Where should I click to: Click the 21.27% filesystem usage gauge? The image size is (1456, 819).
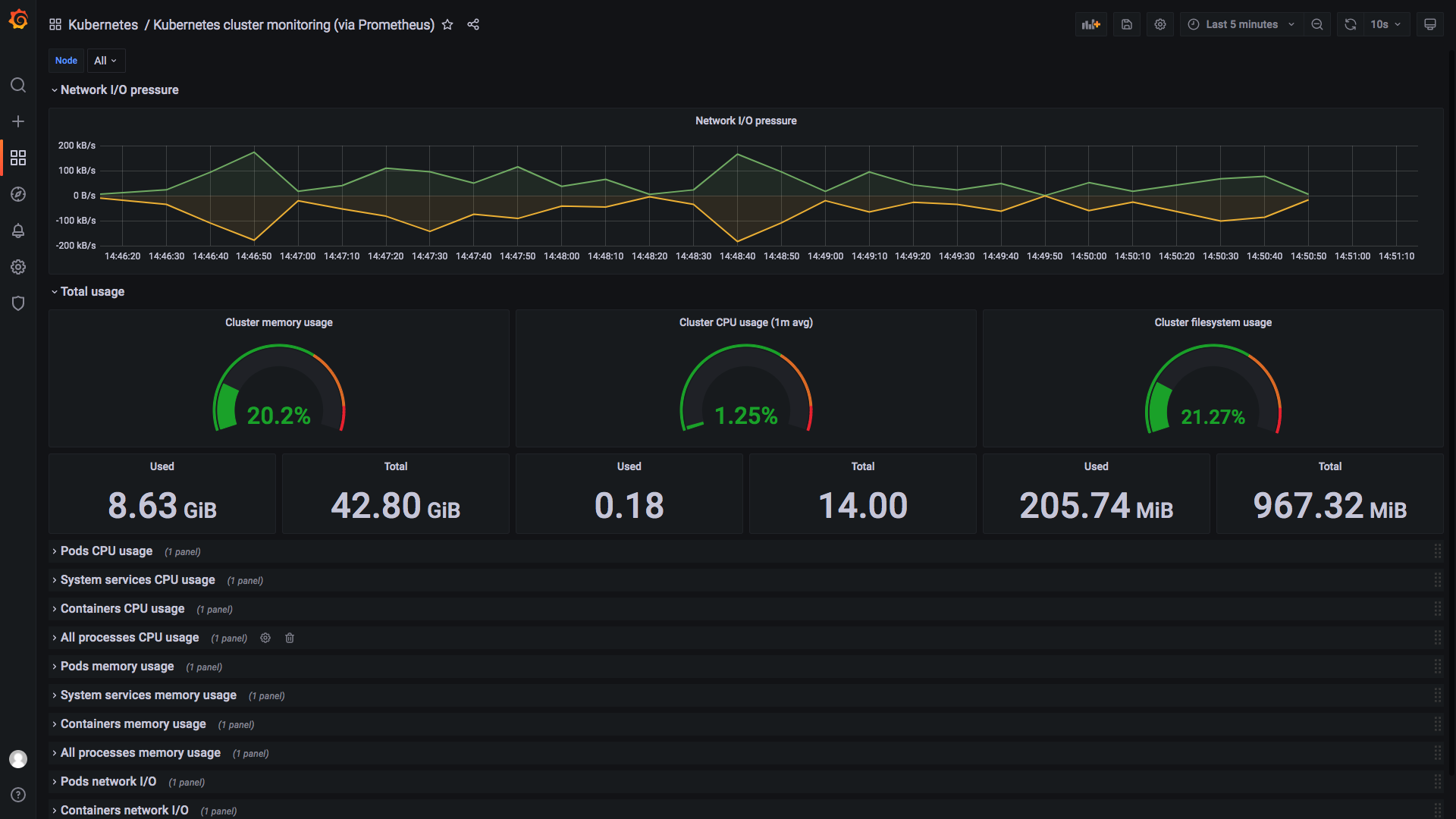[1213, 388]
